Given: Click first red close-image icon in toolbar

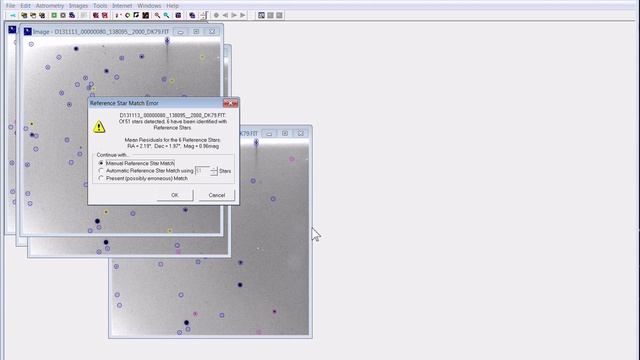Looking at the screenshot, I should pos(96,15).
